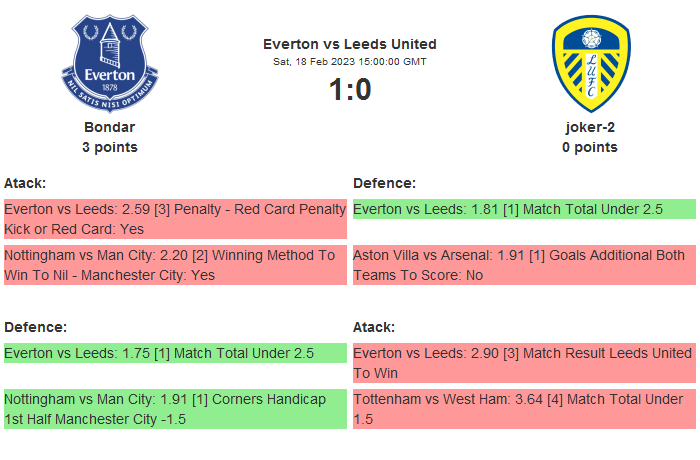The height and width of the screenshot is (460, 700).
Task: Select the Winning Method To Win To Nil bet
Action: pos(175,265)
